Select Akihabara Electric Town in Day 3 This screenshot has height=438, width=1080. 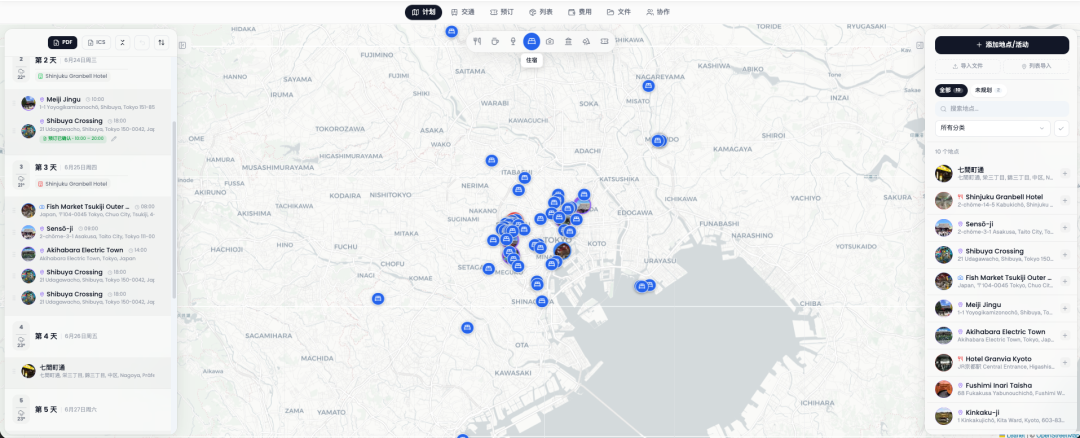pos(90,253)
